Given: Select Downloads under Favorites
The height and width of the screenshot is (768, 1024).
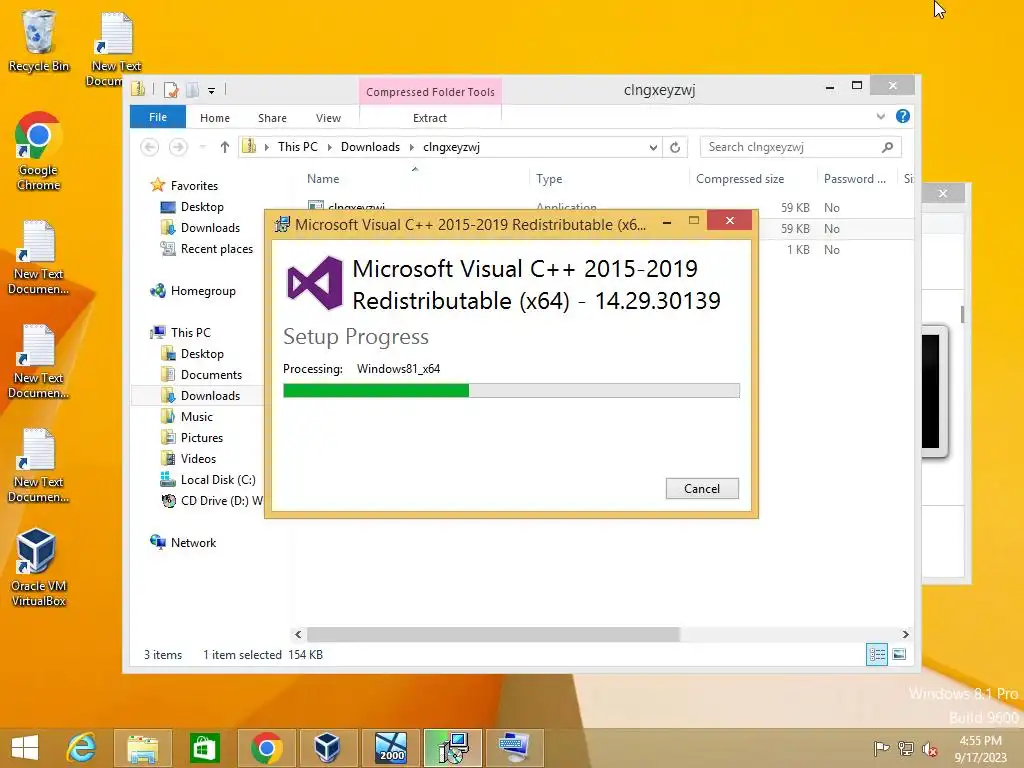Looking at the screenshot, I should (x=210, y=228).
